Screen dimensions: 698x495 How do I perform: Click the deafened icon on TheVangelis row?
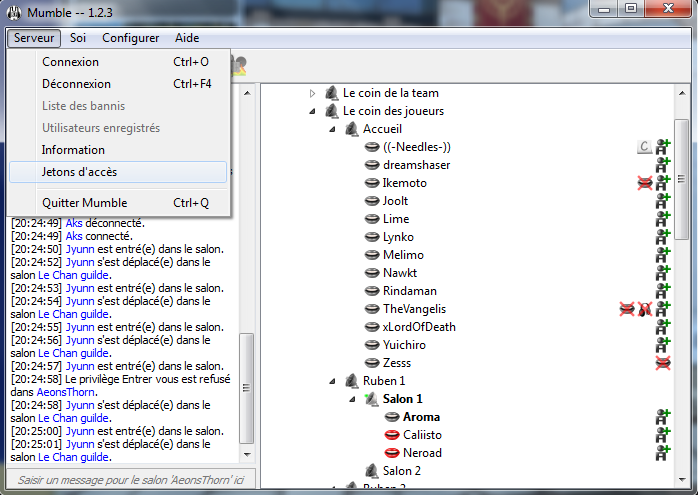[x=645, y=309]
